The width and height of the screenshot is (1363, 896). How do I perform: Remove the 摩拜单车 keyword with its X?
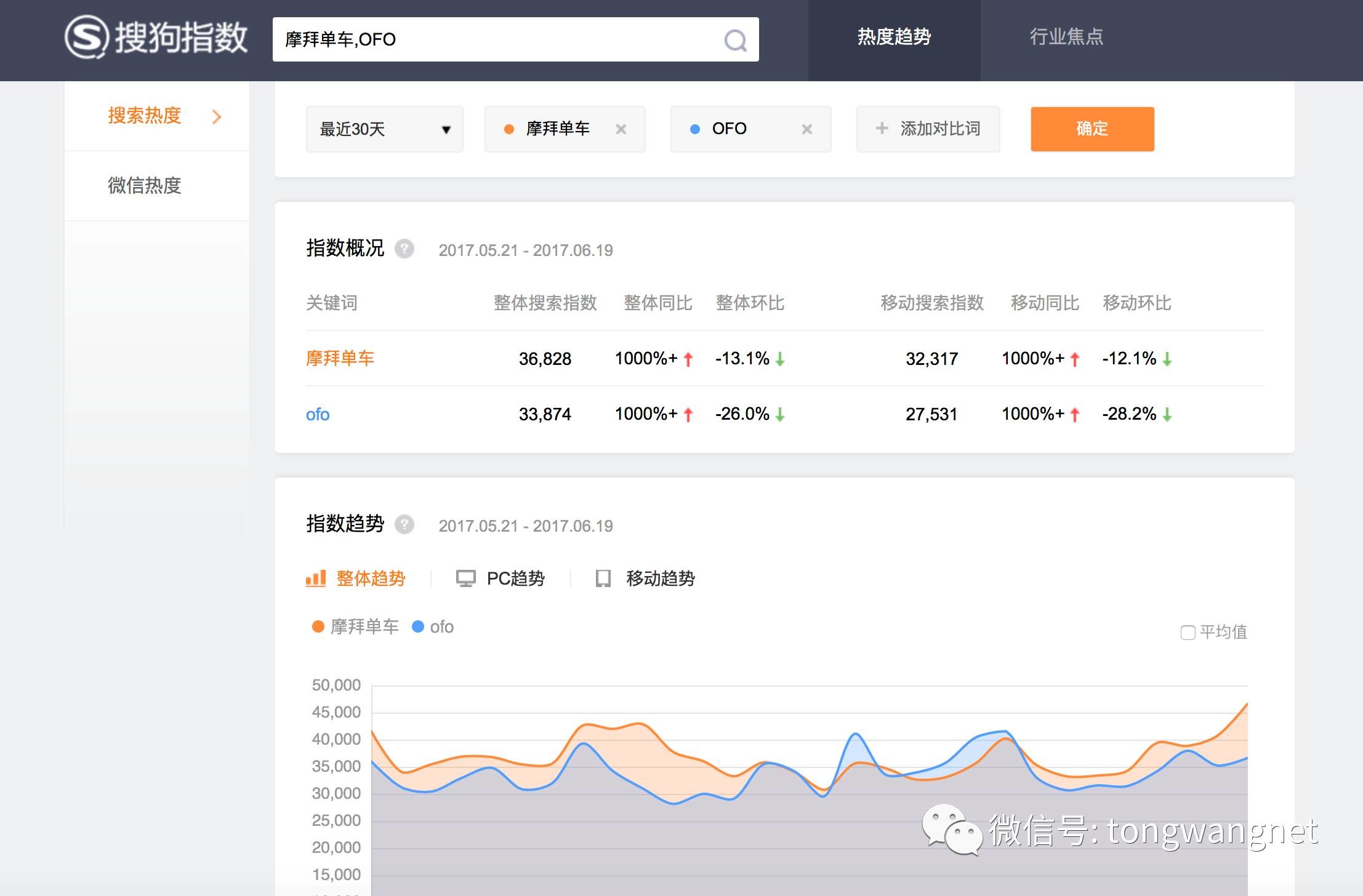click(621, 129)
